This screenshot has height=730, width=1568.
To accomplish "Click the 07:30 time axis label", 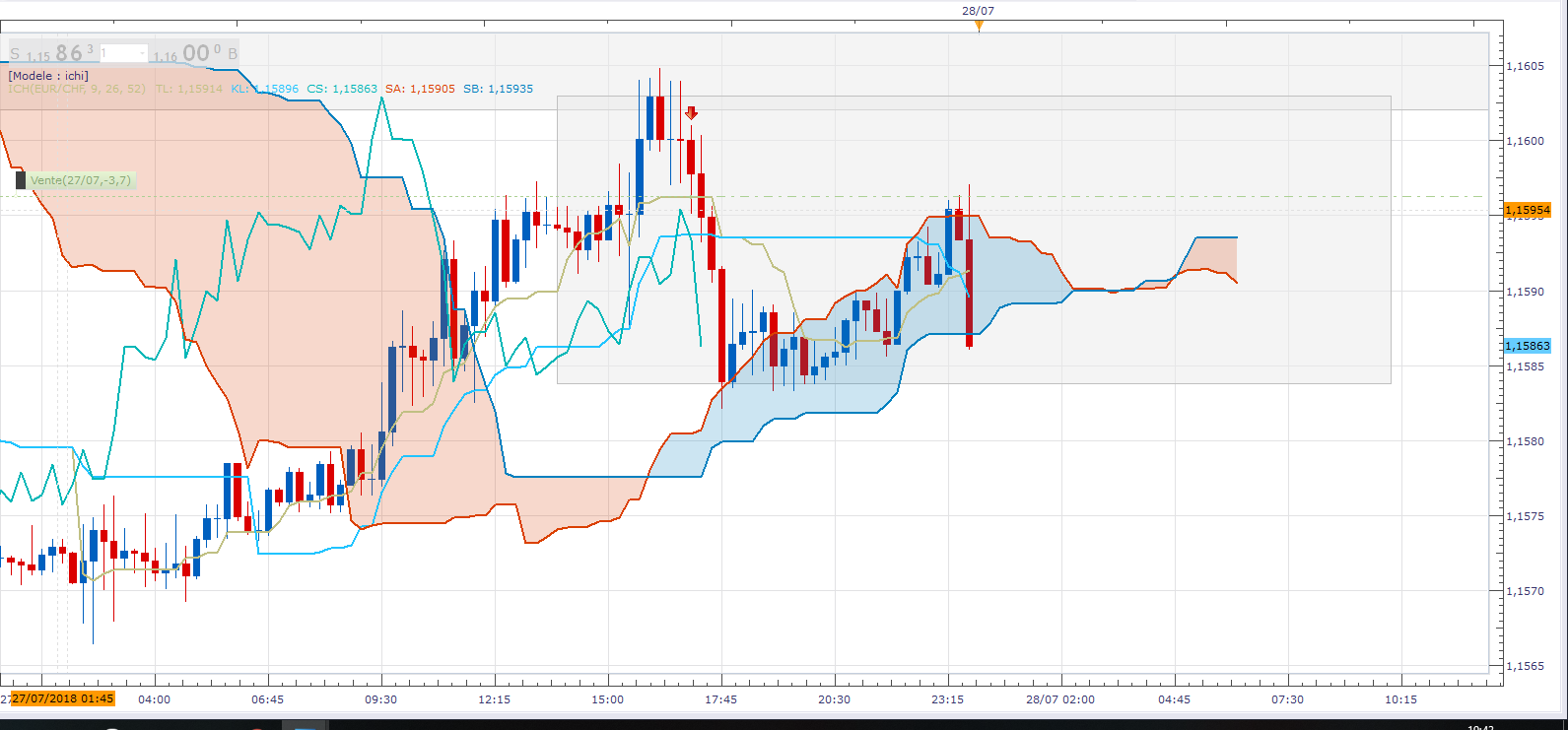I will pyautogui.click(x=1287, y=699).
